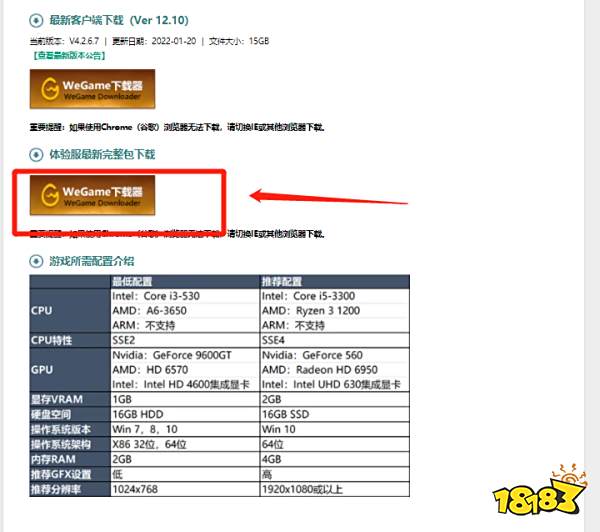Click the 当前版本 V4.2.6.7 text
Screen dimensions: 600x532
point(64,41)
